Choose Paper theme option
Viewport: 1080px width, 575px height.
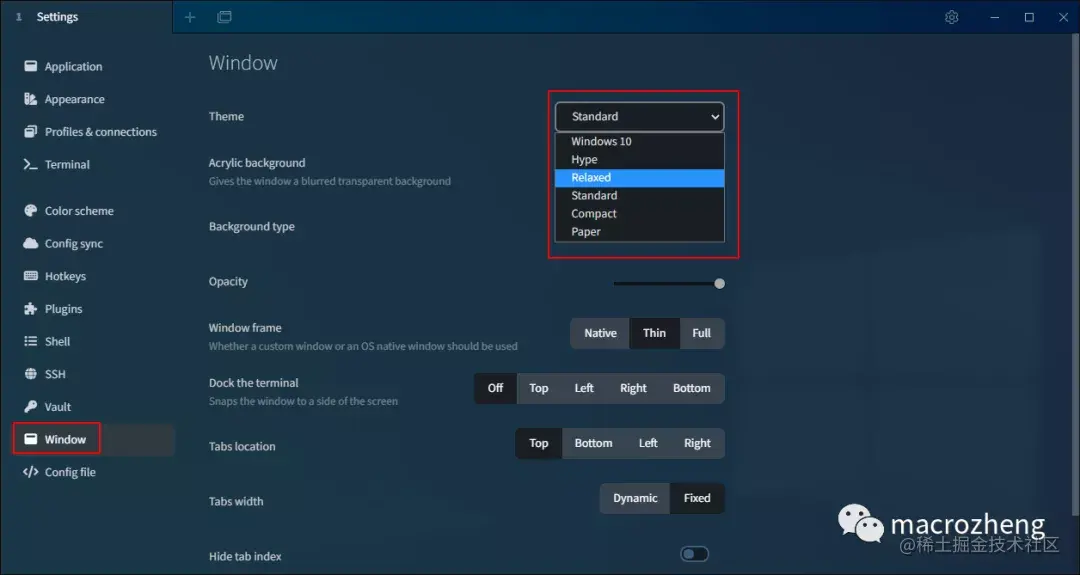639,231
